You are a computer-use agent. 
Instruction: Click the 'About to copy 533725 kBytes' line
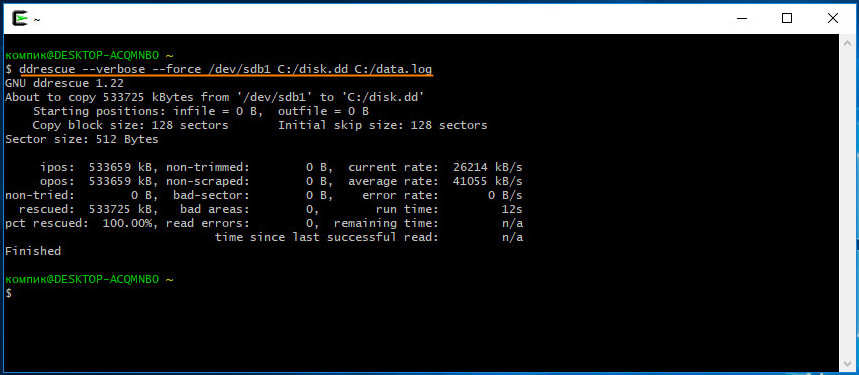(215, 97)
